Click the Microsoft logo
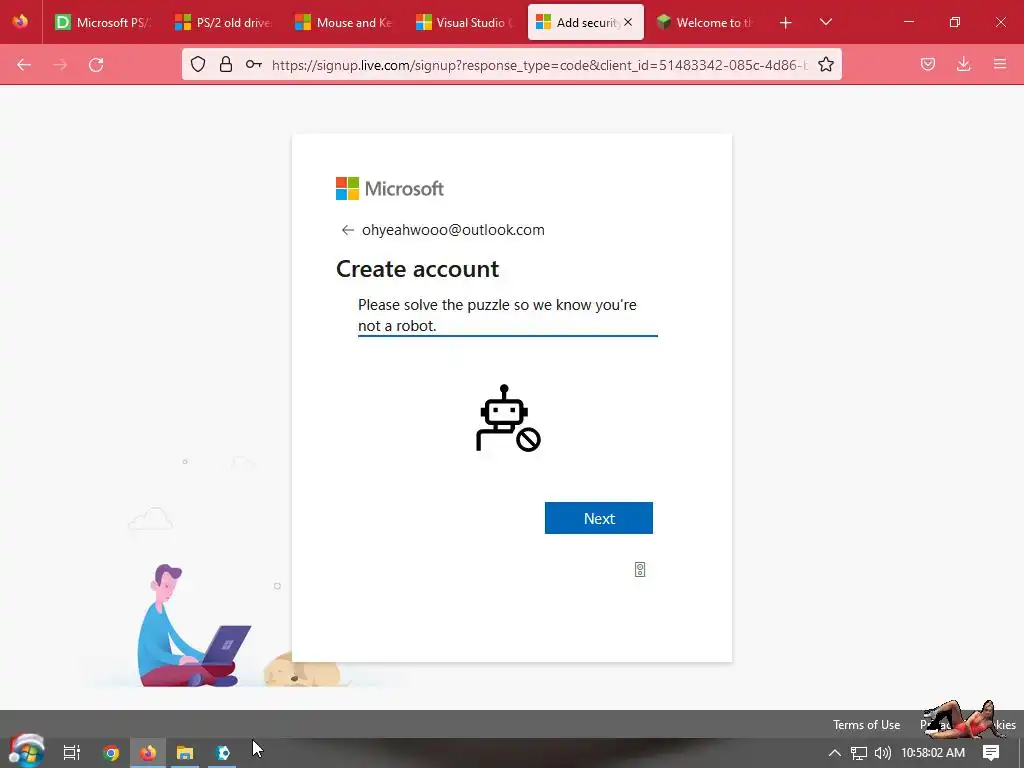 click(390, 189)
